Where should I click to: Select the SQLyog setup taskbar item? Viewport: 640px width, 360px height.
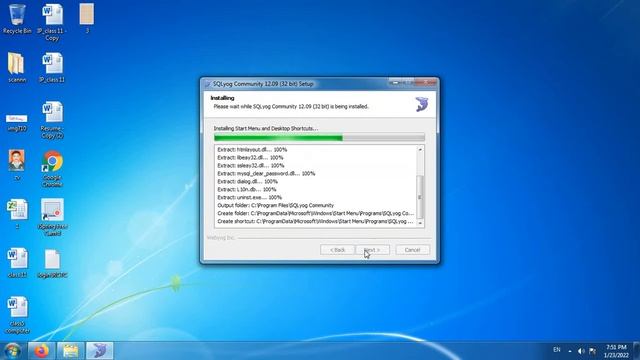tap(100, 351)
